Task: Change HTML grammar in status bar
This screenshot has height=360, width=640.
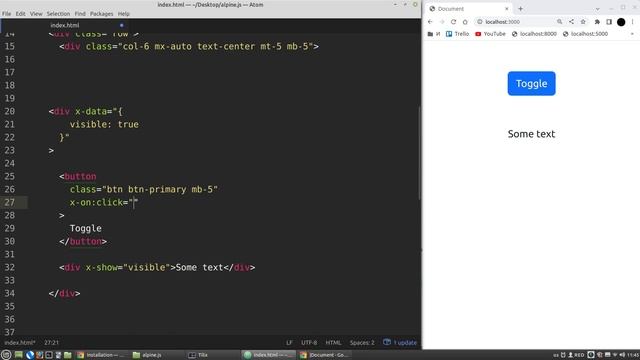Action: [333, 342]
